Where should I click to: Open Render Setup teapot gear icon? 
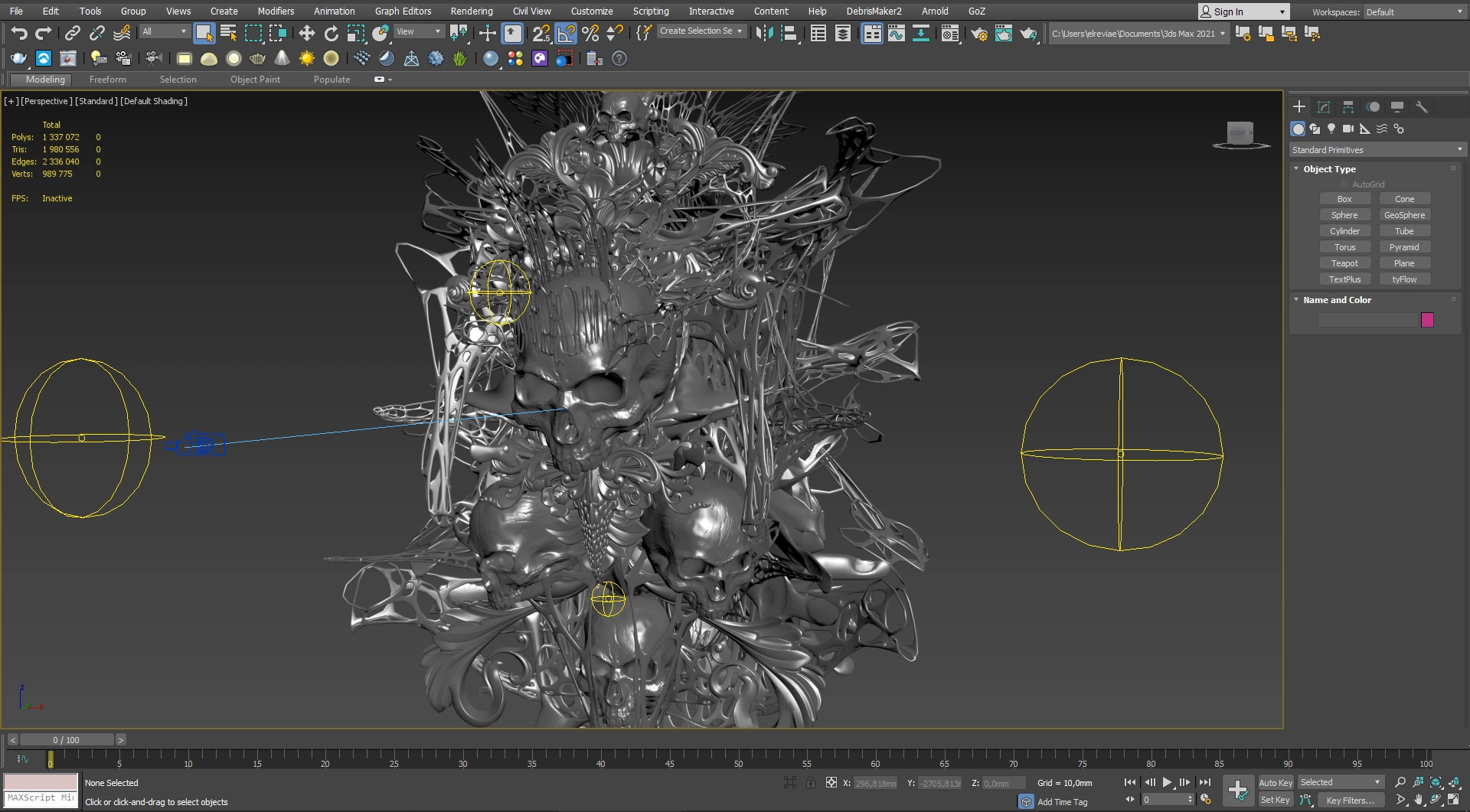point(978,33)
